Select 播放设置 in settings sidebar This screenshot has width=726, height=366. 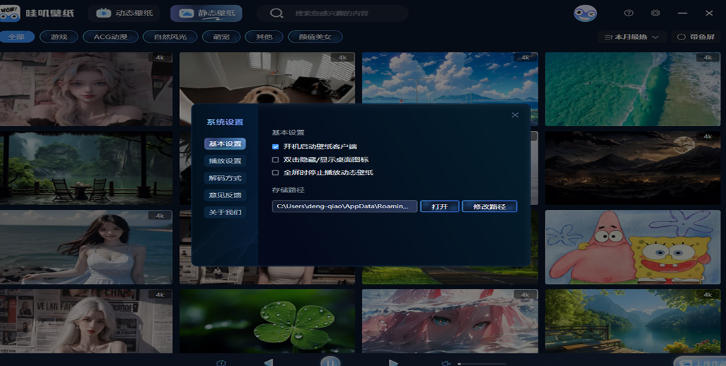(x=225, y=161)
